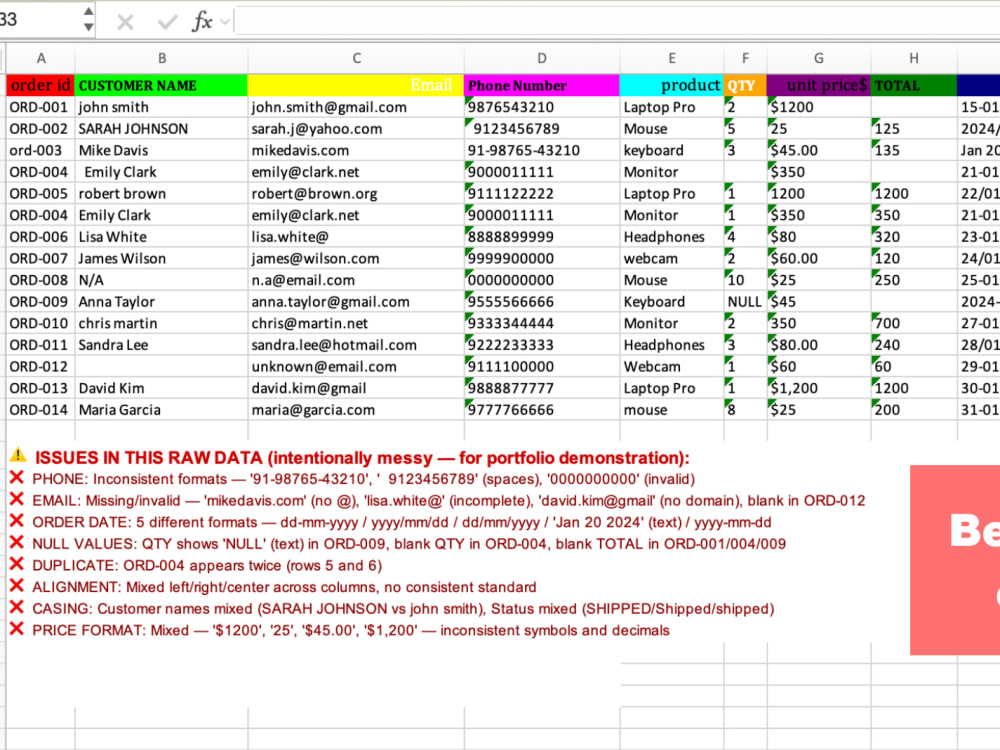1000x750 pixels.
Task: Click the red 'order id' header cell
Action: (x=41, y=85)
